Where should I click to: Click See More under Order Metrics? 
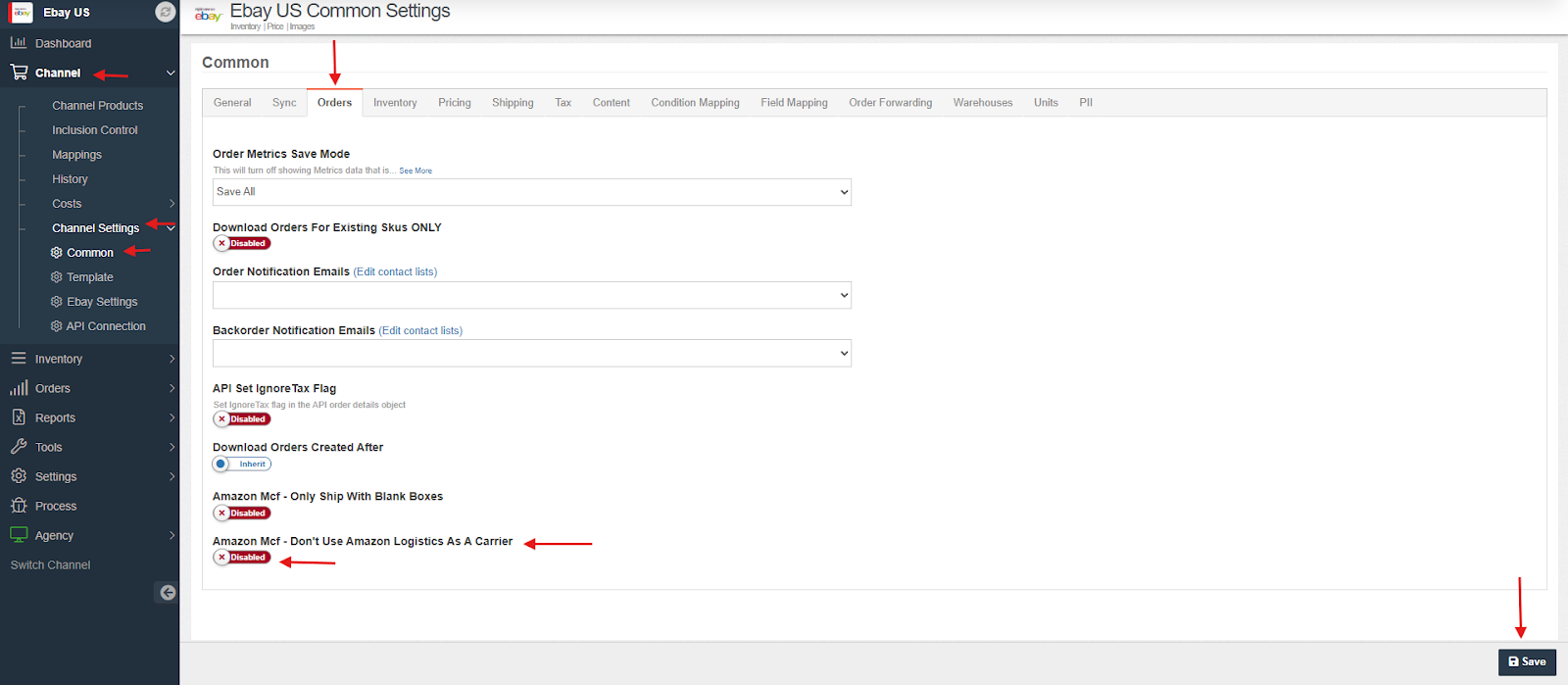pyautogui.click(x=416, y=171)
